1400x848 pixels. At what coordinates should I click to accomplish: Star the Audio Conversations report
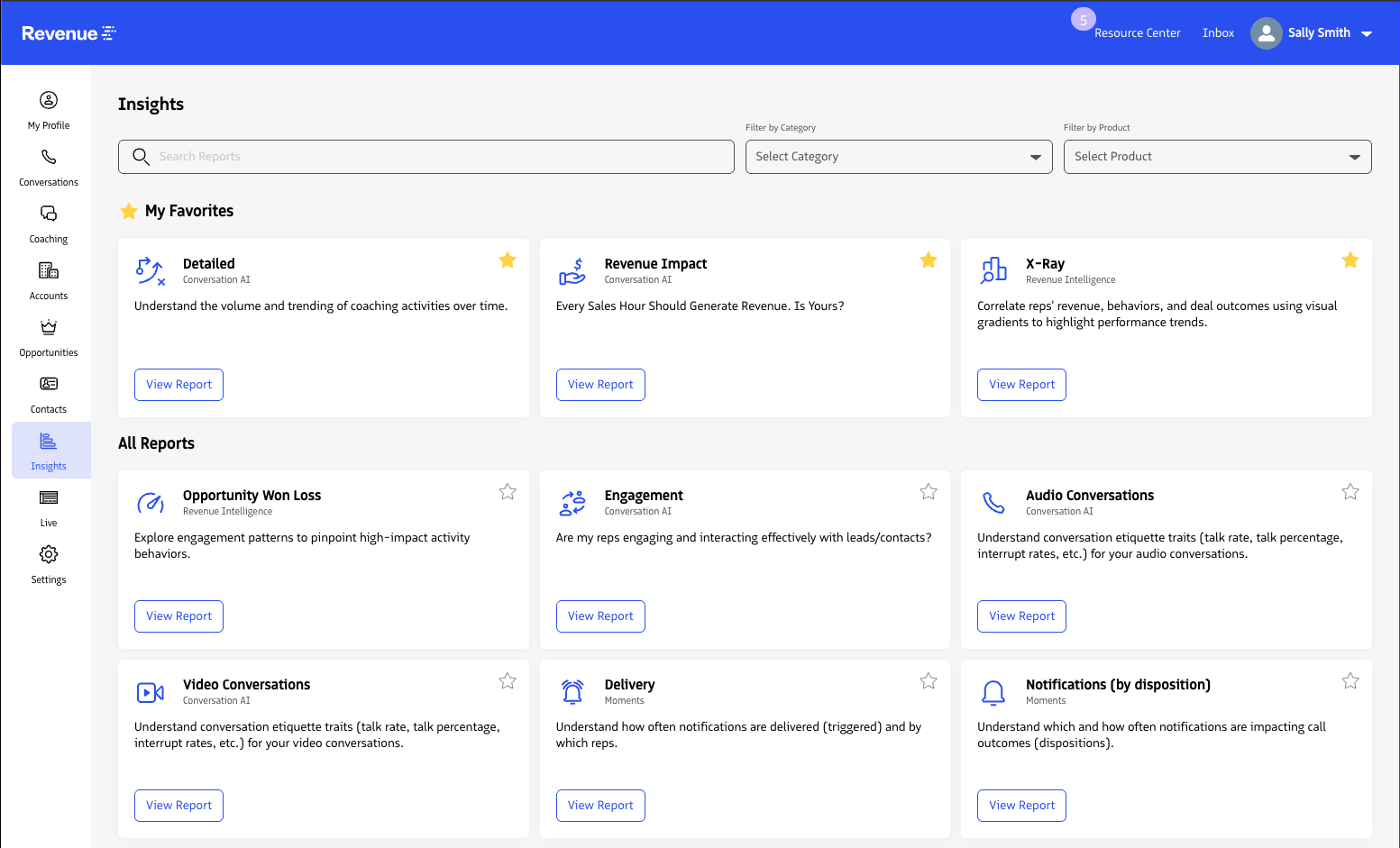[1350, 492]
